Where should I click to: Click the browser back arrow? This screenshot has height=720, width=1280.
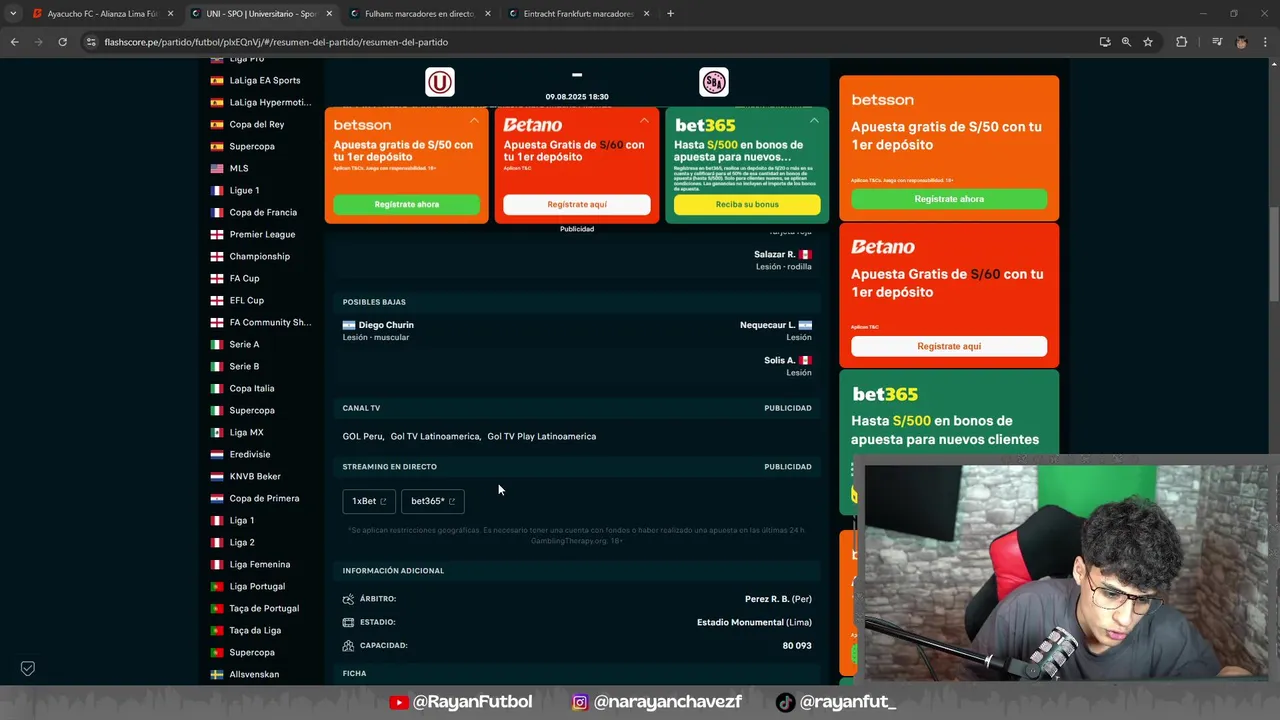[x=14, y=42]
